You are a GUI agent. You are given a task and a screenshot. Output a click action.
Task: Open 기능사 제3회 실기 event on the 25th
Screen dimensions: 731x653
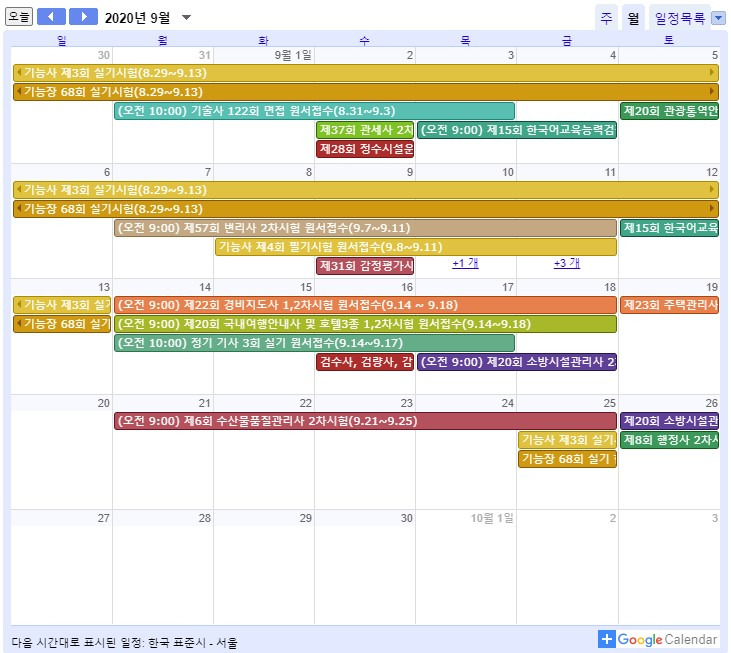coord(567,440)
